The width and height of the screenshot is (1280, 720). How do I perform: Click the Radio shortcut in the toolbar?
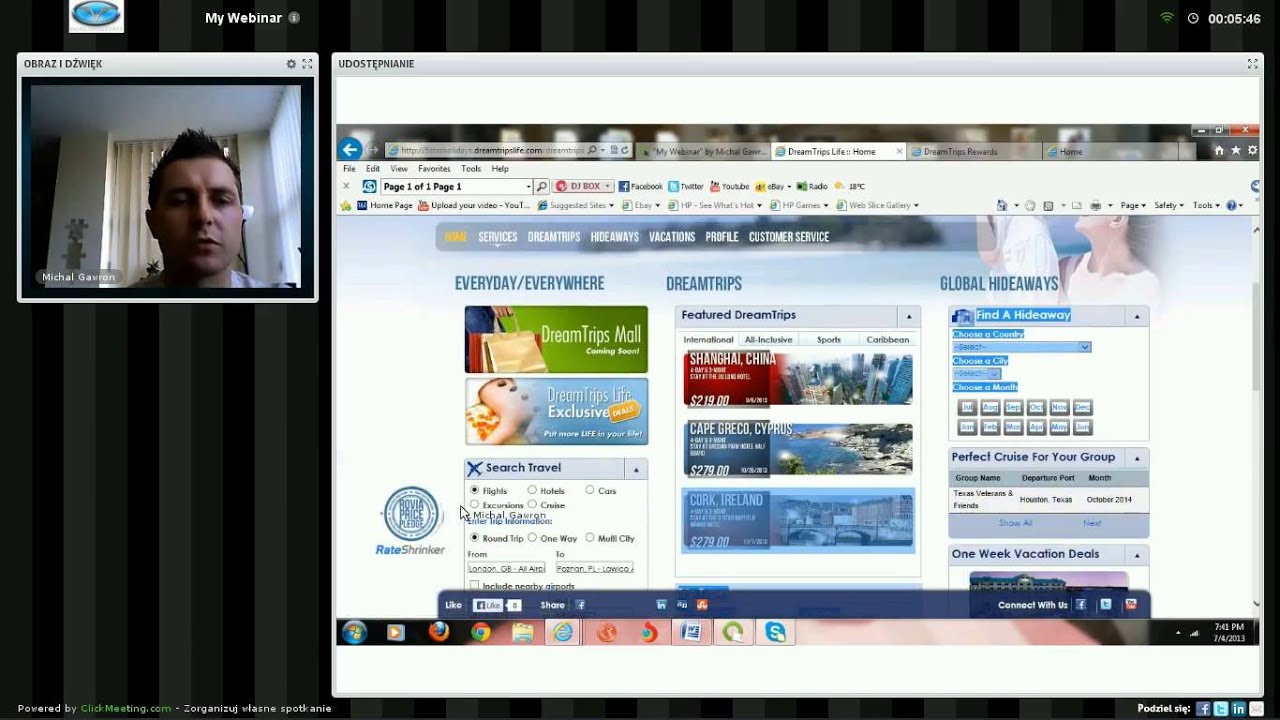812,186
